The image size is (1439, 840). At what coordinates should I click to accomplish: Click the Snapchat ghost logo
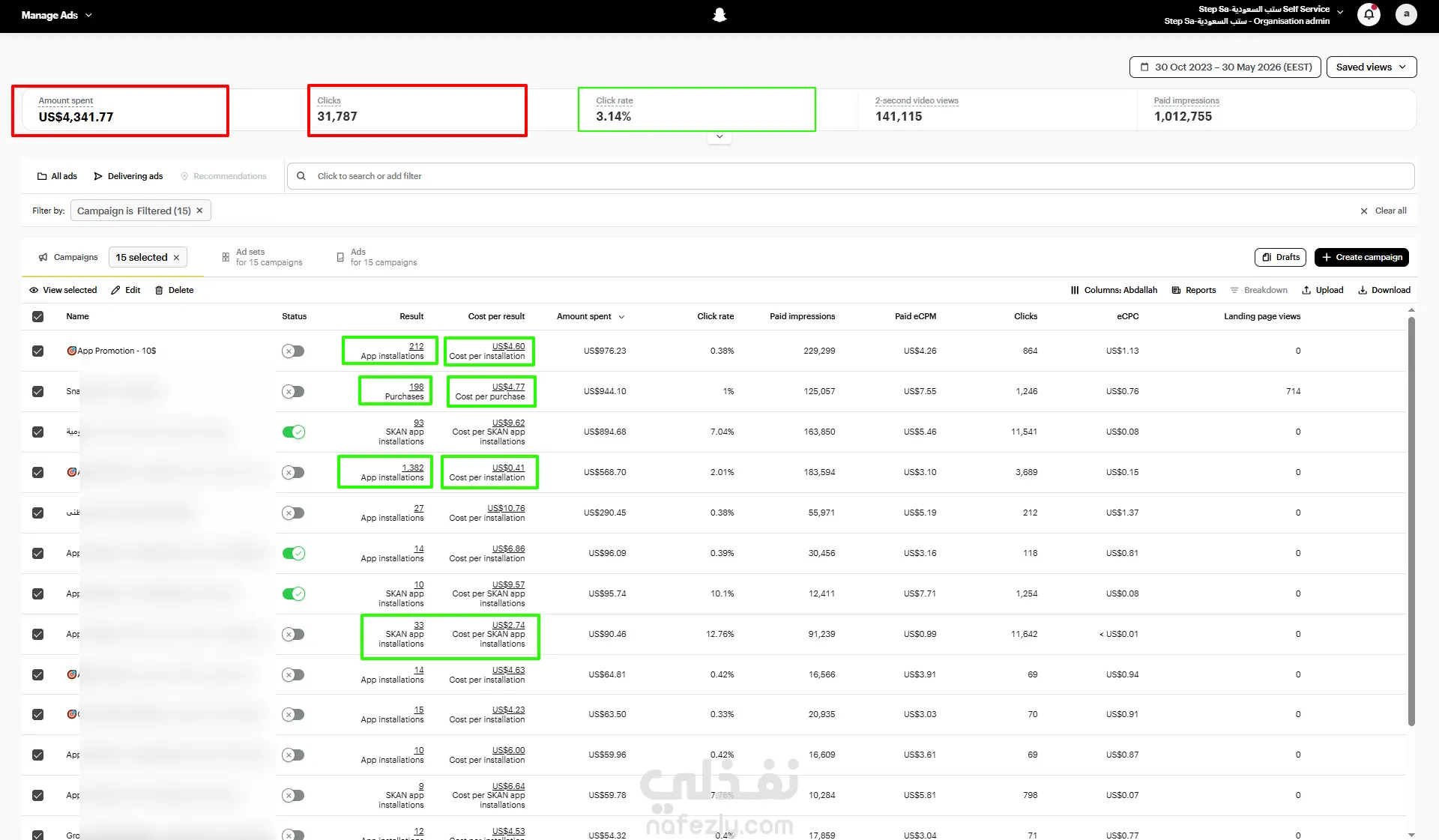(719, 15)
